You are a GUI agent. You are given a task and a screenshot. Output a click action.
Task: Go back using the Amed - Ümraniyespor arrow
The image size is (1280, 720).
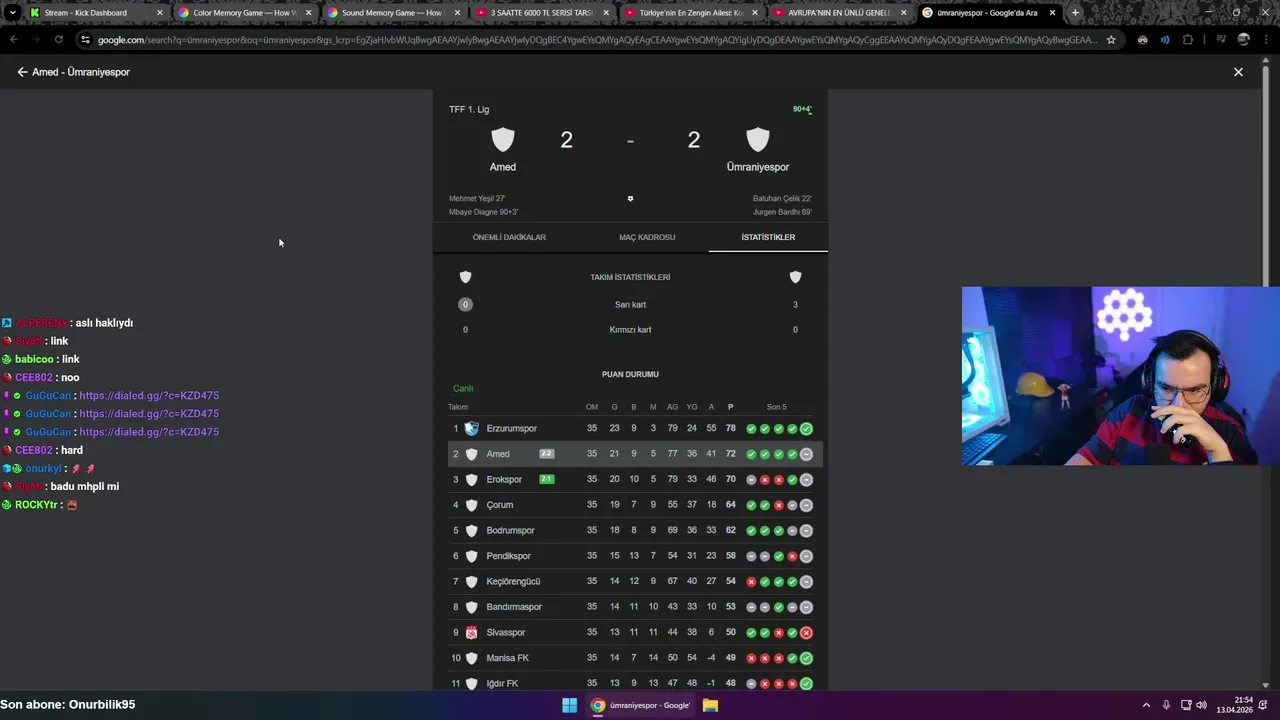point(22,72)
